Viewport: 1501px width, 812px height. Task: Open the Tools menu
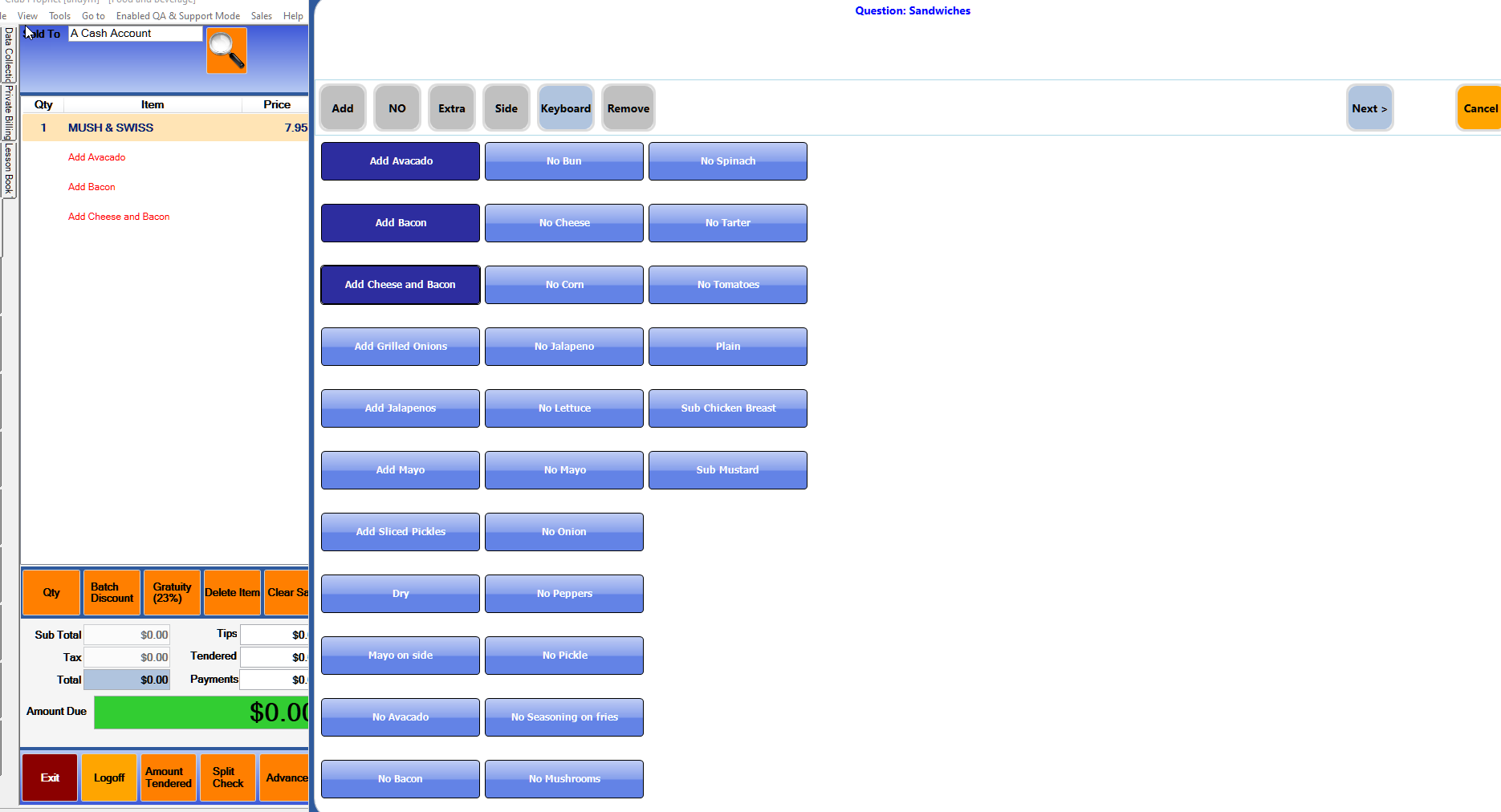pyautogui.click(x=59, y=16)
